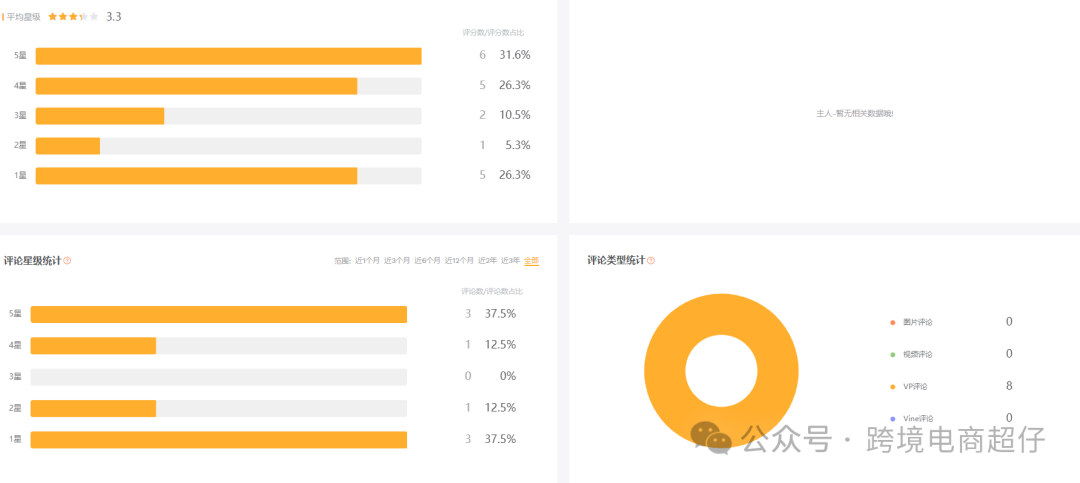This screenshot has width=1080, height=483.
Task: Choose the 近3年 time range
Action: point(510,261)
